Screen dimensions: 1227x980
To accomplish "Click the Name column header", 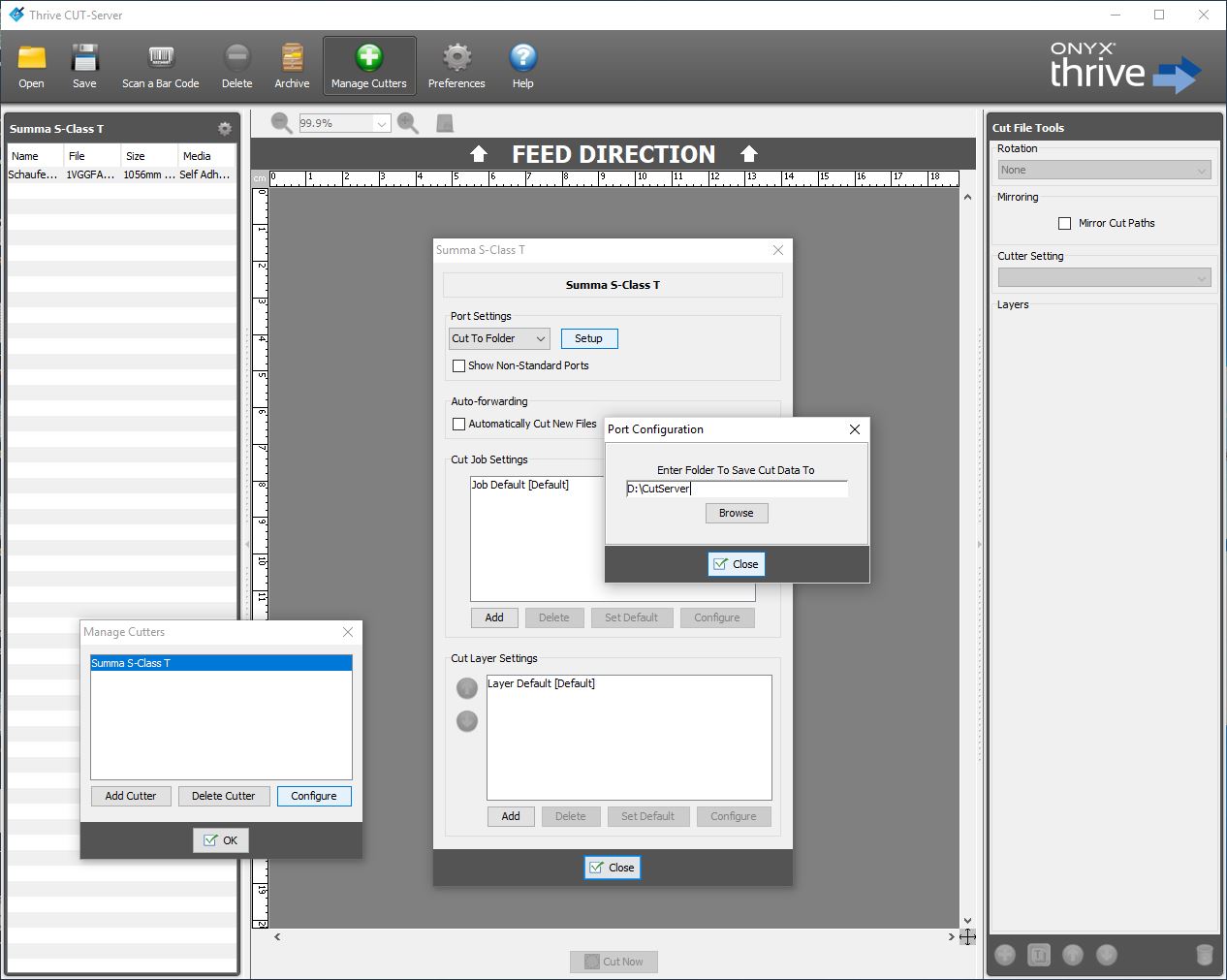I will point(36,156).
